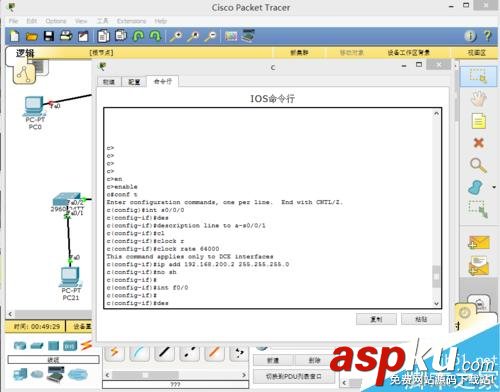Choose the hand Move Layout tool
Image resolution: width=500 pixels, height=392 pixels.
tap(478, 99)
